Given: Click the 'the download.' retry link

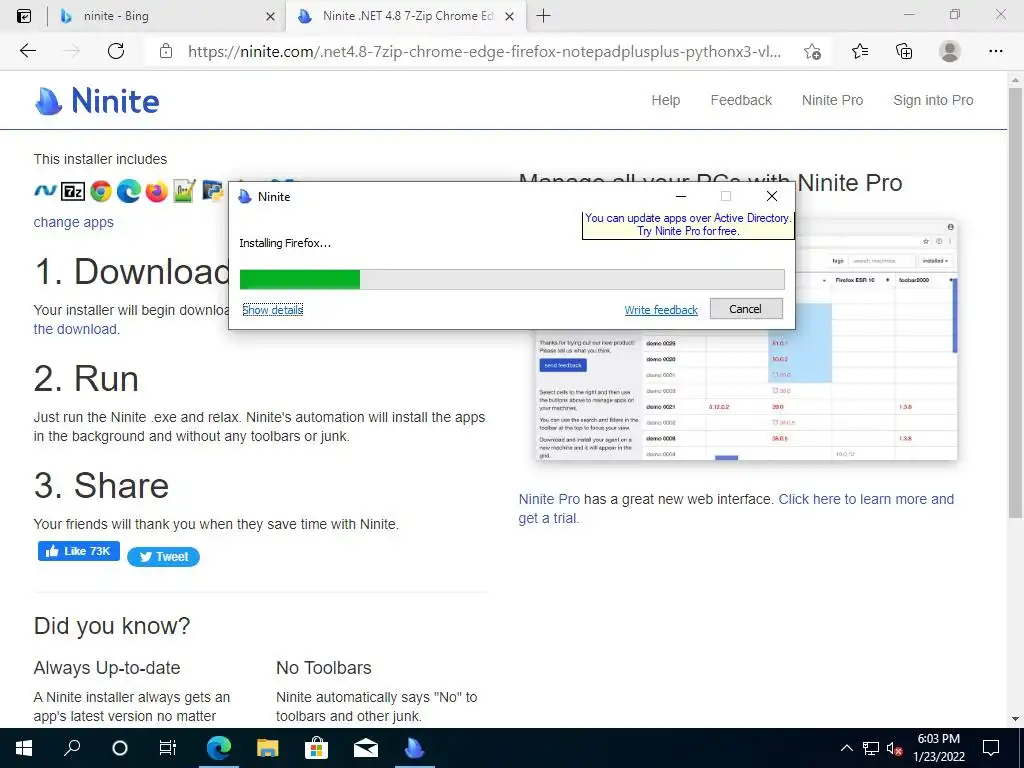Looking at the screenshot, I should [x=76, y=329].
